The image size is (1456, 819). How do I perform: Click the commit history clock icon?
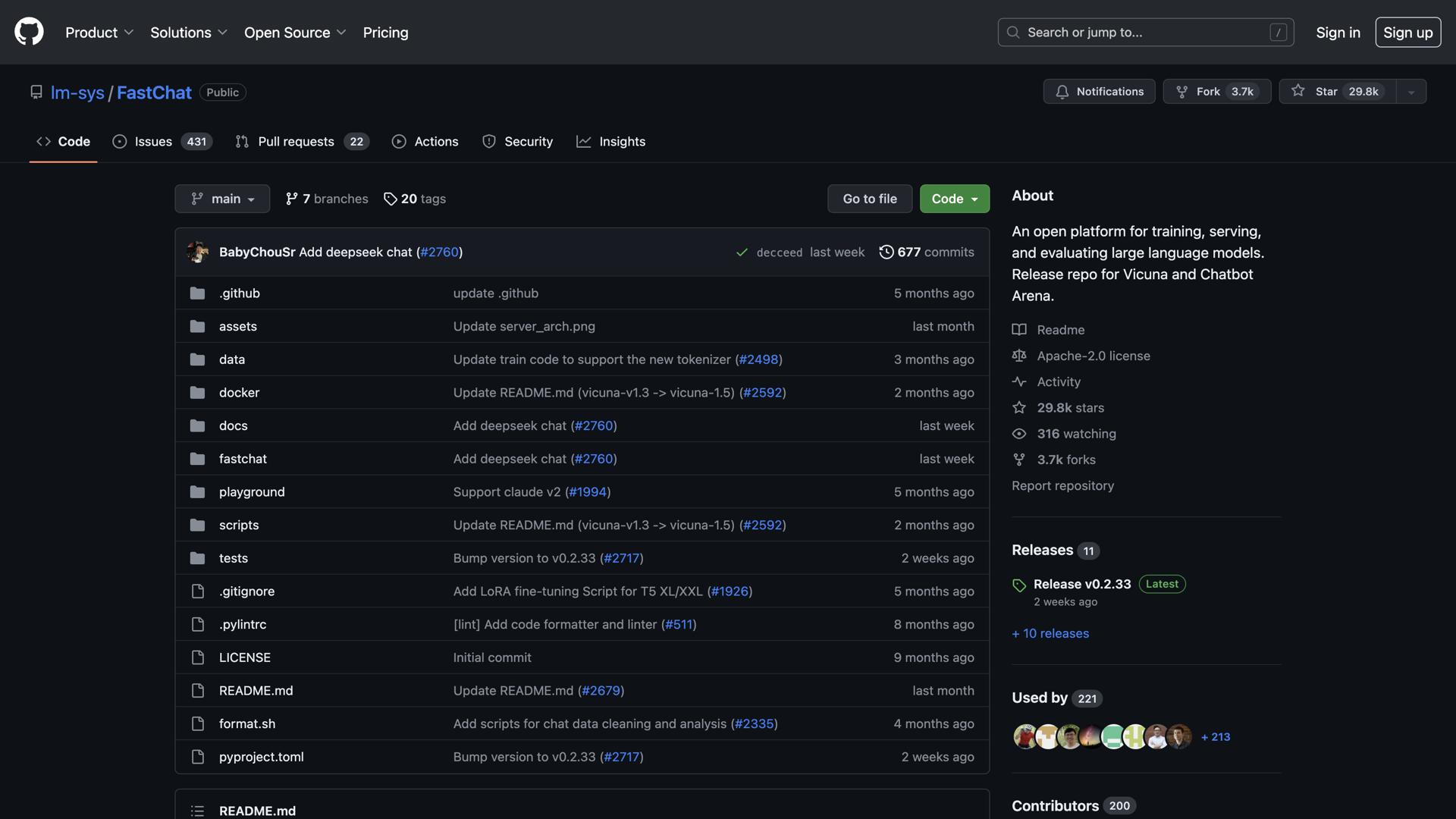[886, 252]
